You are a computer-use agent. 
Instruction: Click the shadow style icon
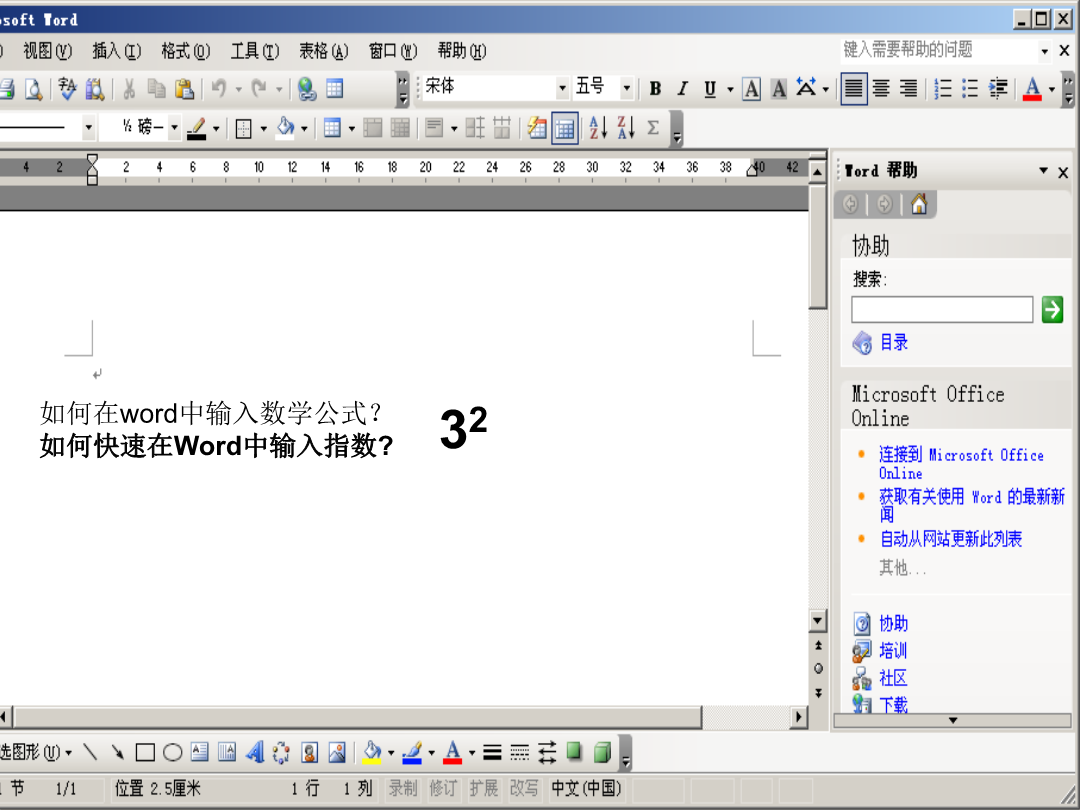point(574,751)
